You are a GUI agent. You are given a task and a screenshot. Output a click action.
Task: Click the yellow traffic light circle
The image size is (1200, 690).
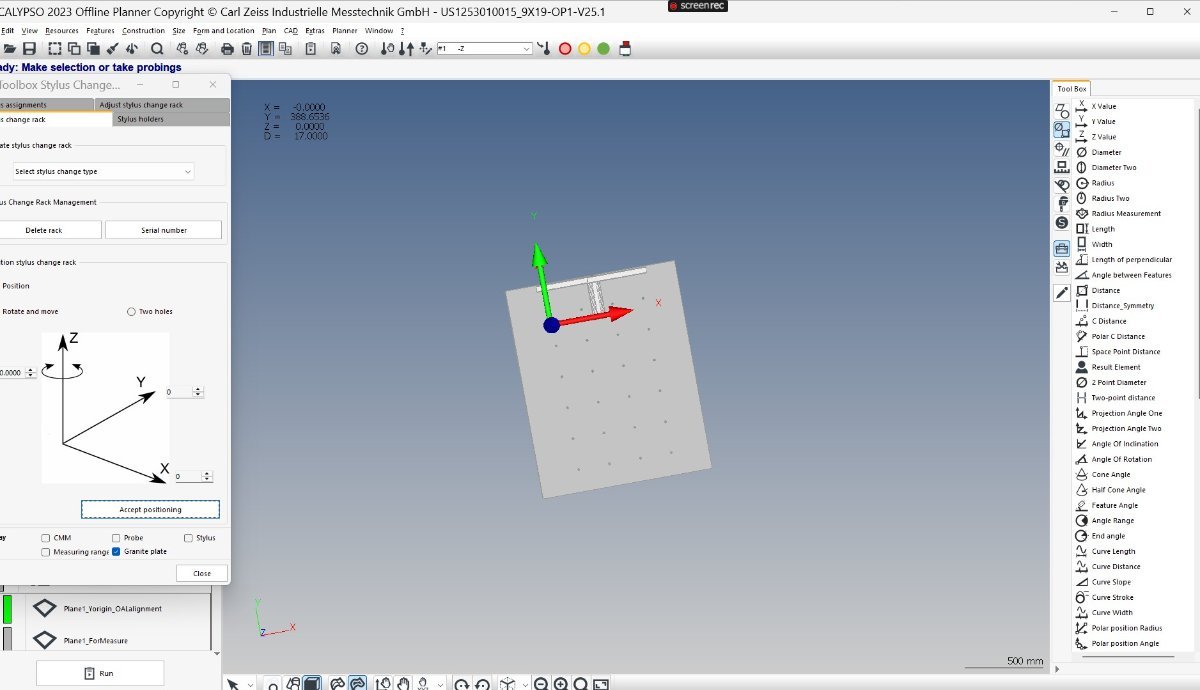(x=584, y=48)
